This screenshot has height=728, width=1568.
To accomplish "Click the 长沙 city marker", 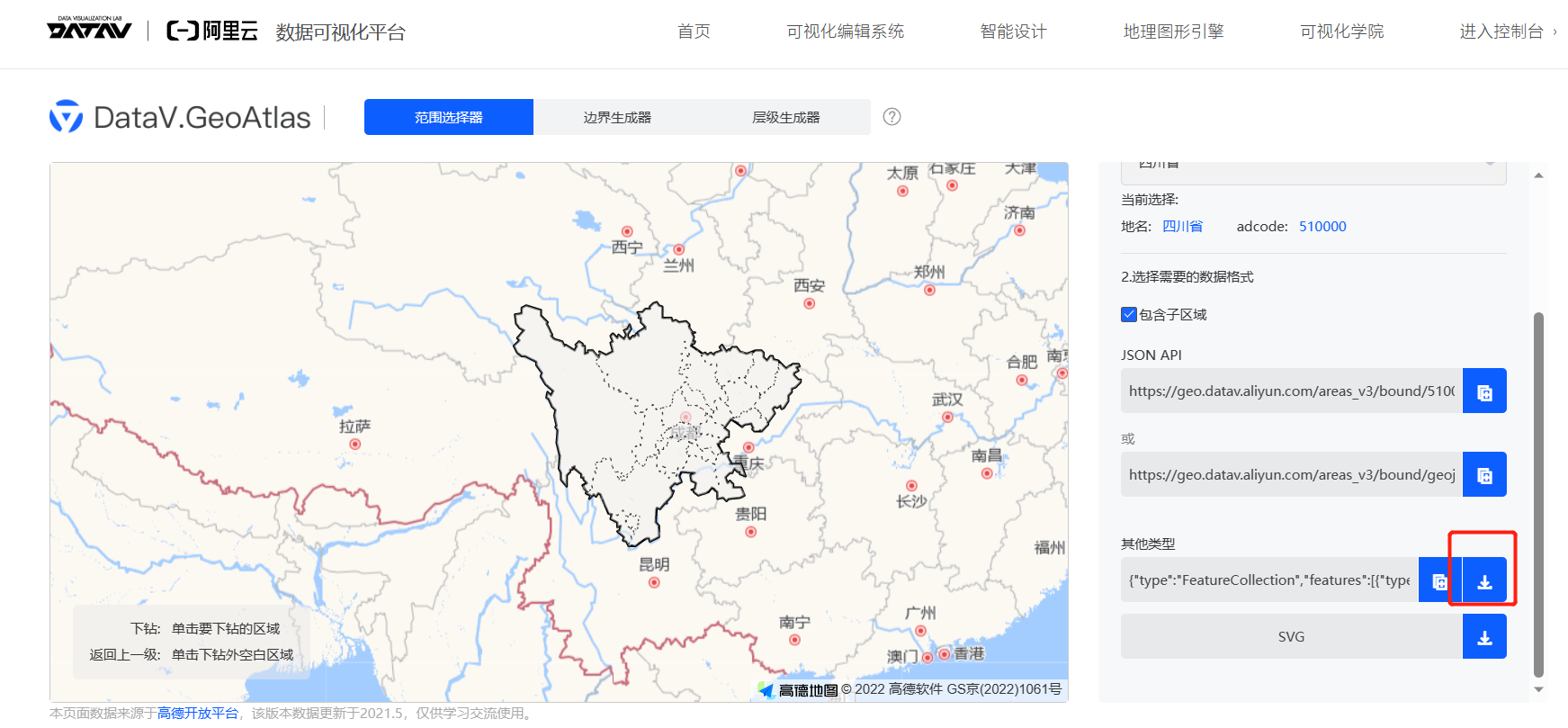I will tap(911, 486).
